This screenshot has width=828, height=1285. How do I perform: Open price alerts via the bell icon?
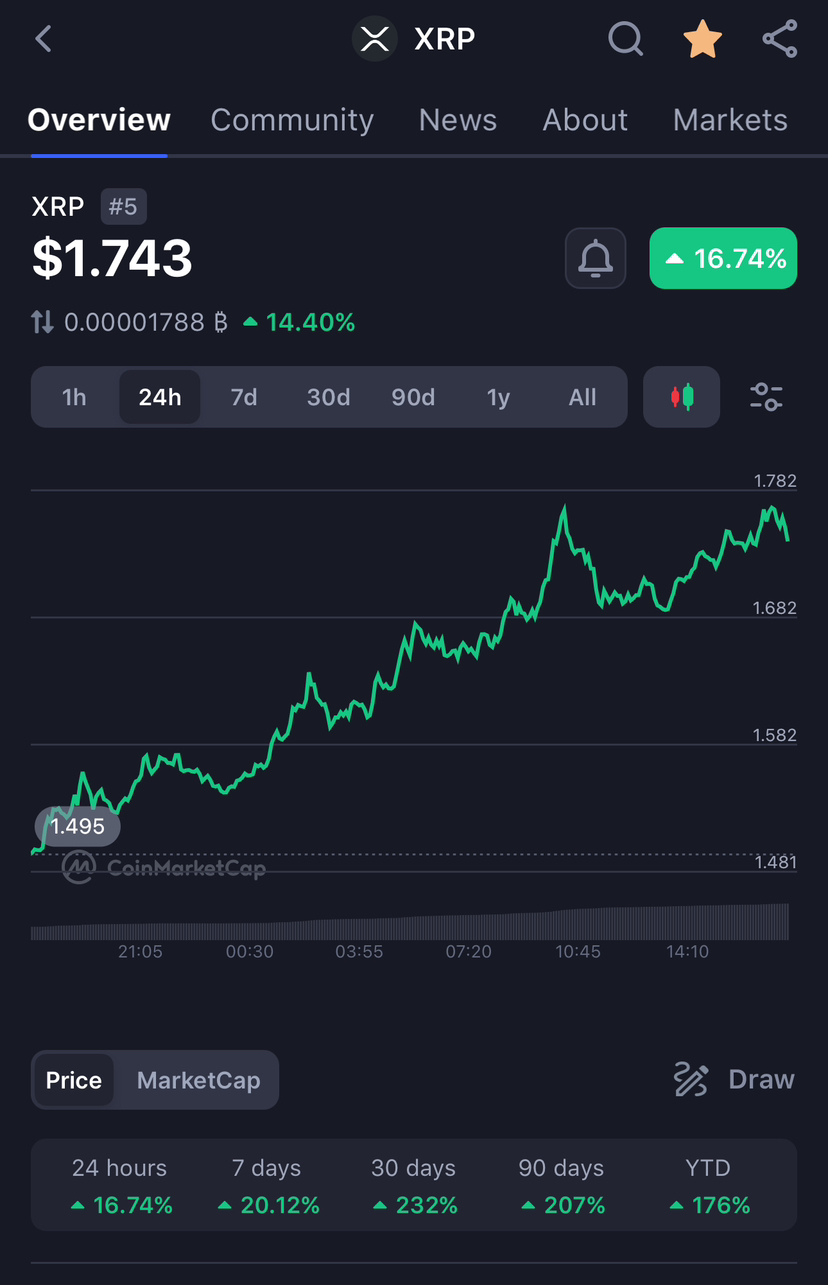tap(595, 258)
